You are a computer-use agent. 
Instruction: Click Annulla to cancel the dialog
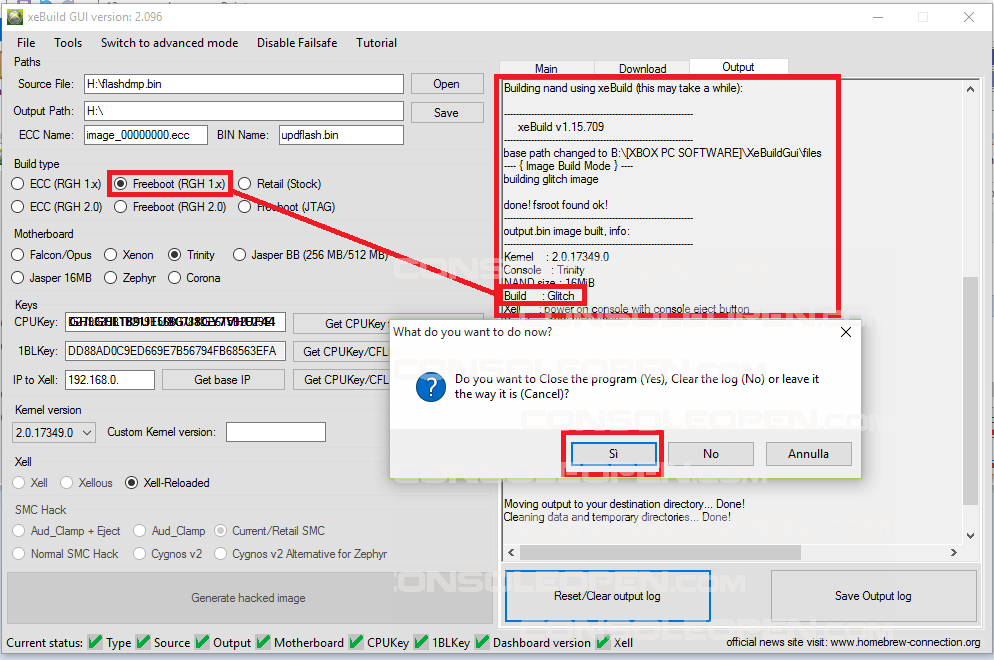(808, 454)
